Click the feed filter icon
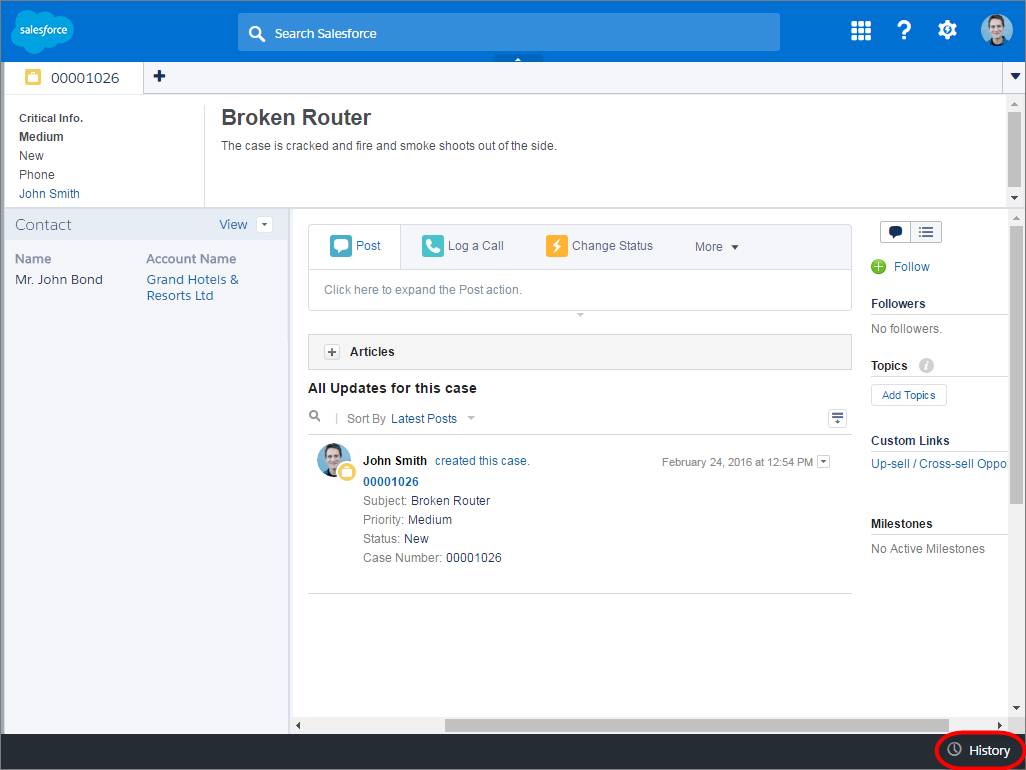 point(837,418)
